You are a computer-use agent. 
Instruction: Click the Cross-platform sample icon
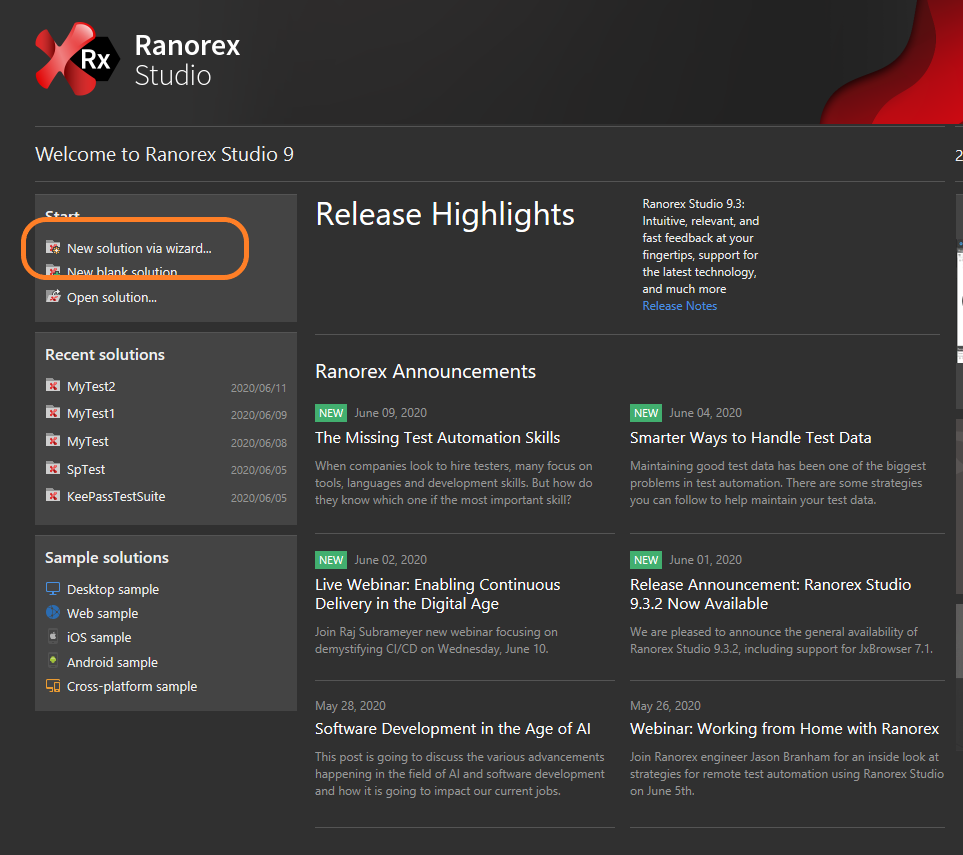click(x=53, y=685)
